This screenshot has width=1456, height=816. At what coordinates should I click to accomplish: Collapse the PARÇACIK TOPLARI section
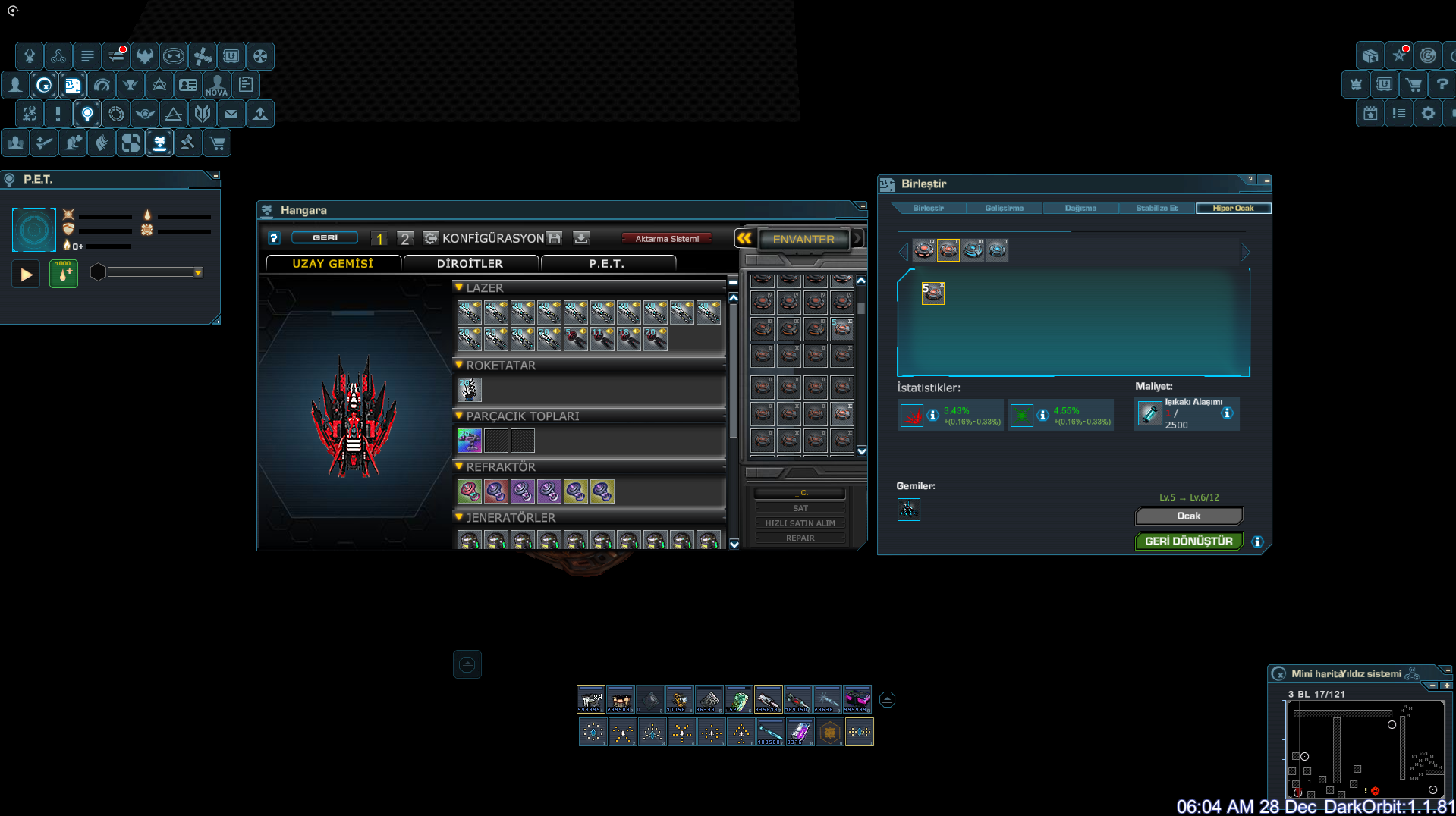click(x=459, y=416)
